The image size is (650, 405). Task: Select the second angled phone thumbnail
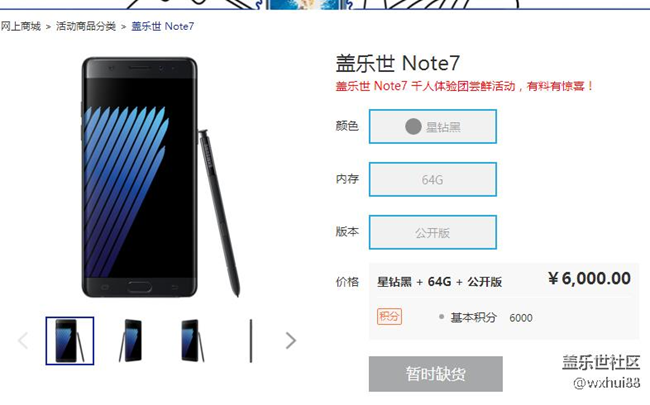coord(131,341)
